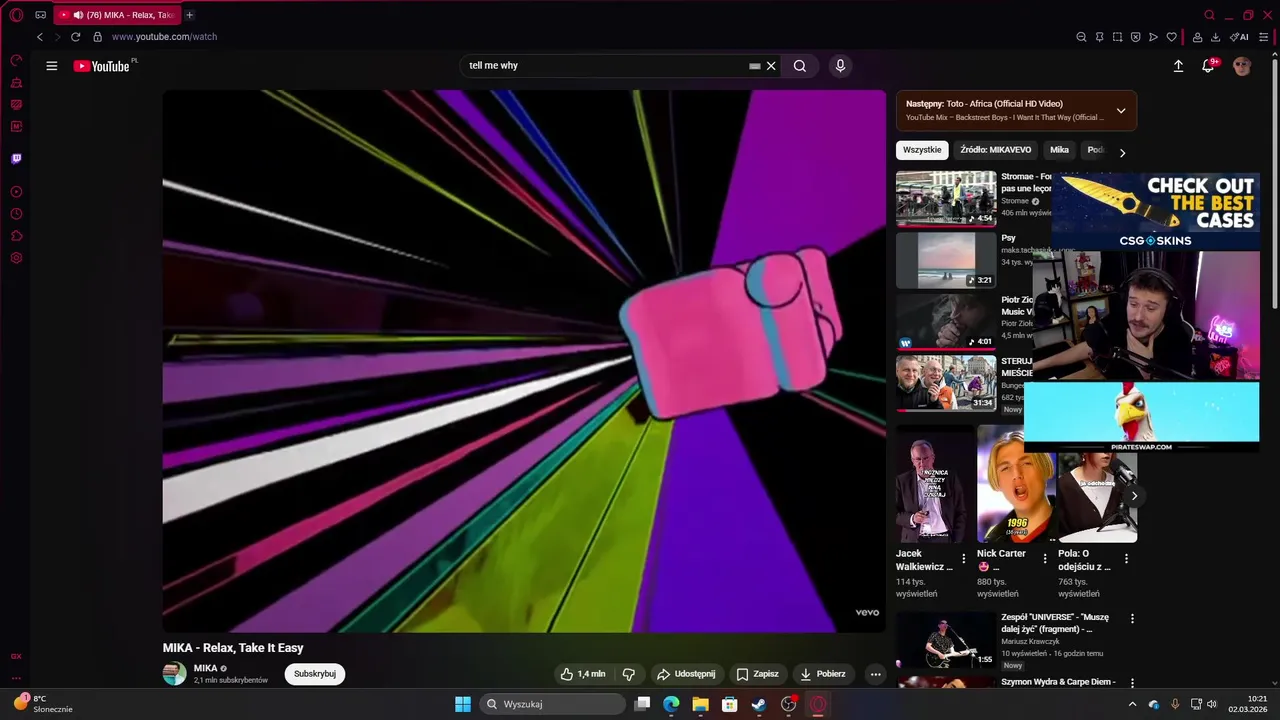
Task: Open Microsoft Edge from the taskbar
Action: (671, 704)
